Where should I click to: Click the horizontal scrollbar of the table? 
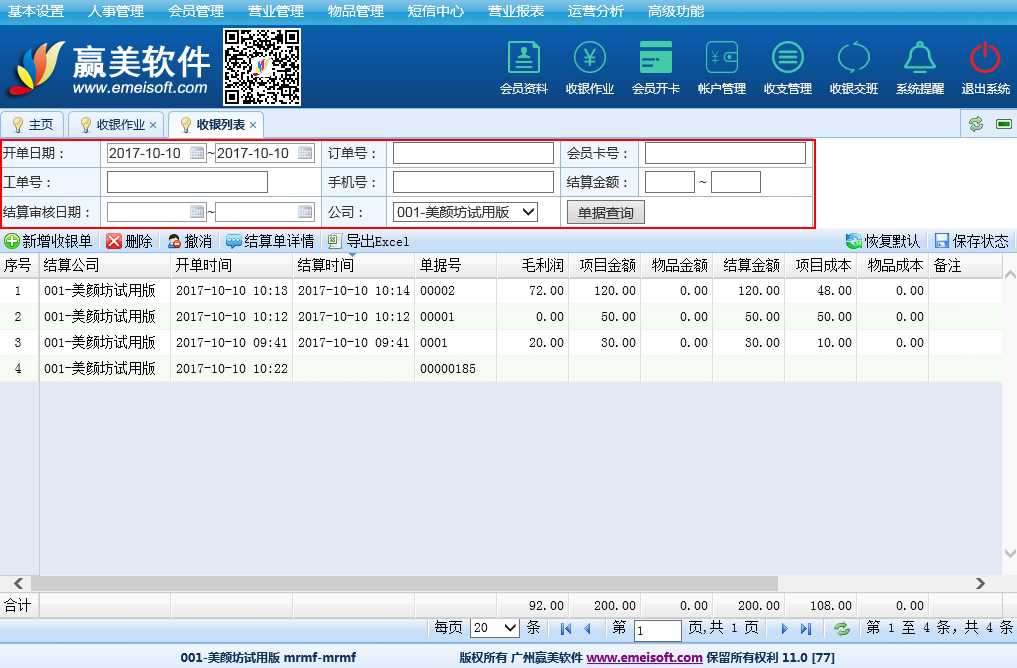400,583
